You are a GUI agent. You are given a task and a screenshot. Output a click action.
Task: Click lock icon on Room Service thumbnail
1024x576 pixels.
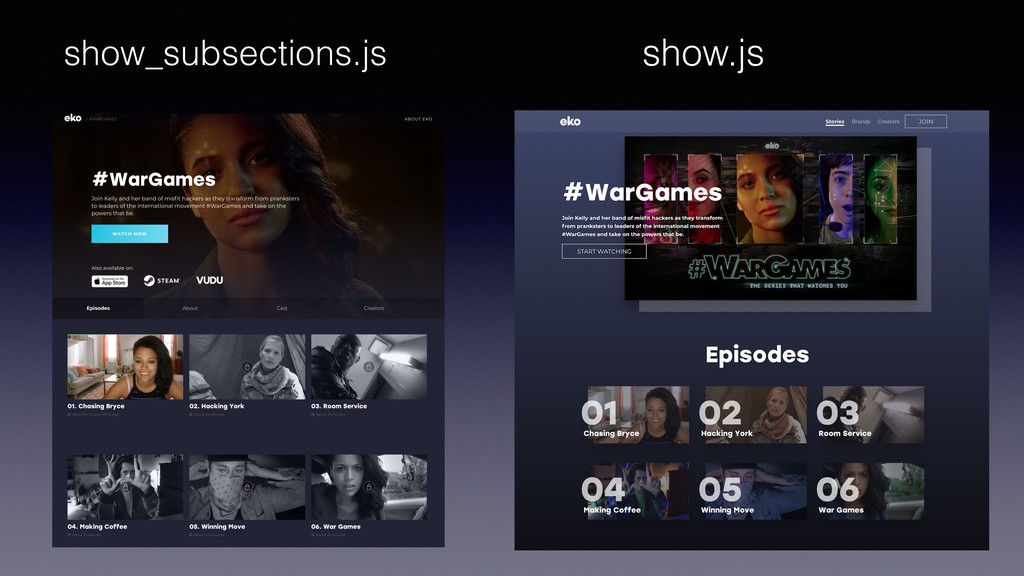pyautogui.click(x=369, y=366)
